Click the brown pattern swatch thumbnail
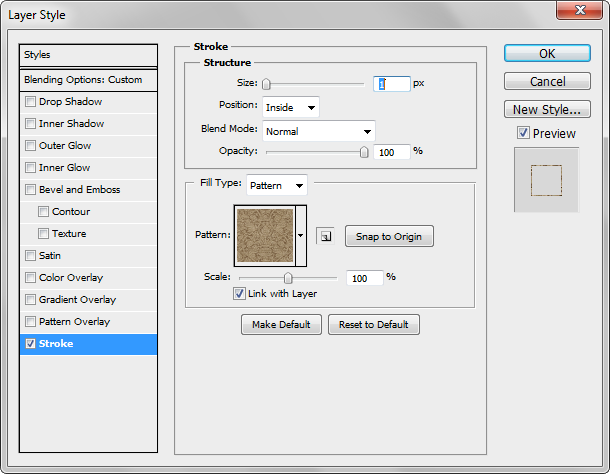 click(x=265, y=235)
